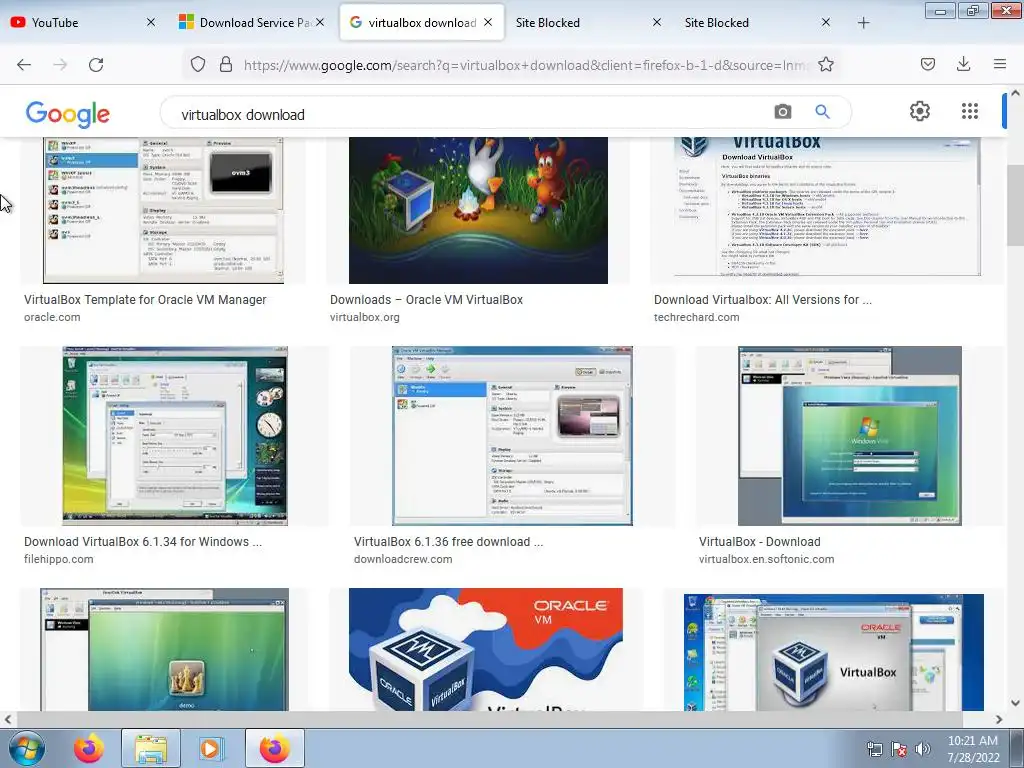Open the VirtualBox Template for Oracle VM Manager image
The image size is (1024, 768).
163,210
